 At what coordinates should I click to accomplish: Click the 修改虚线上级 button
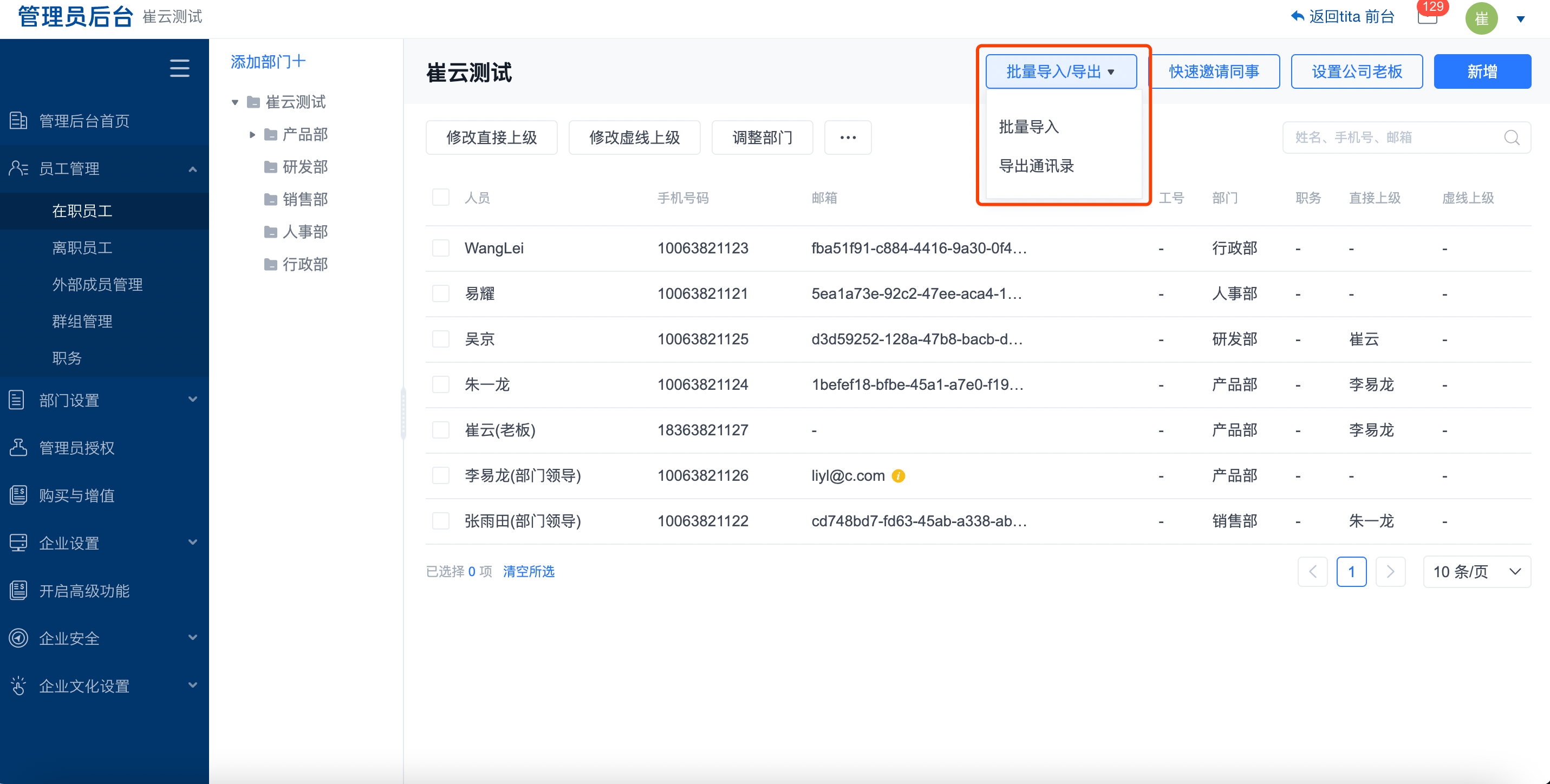[x=634, y=137]
